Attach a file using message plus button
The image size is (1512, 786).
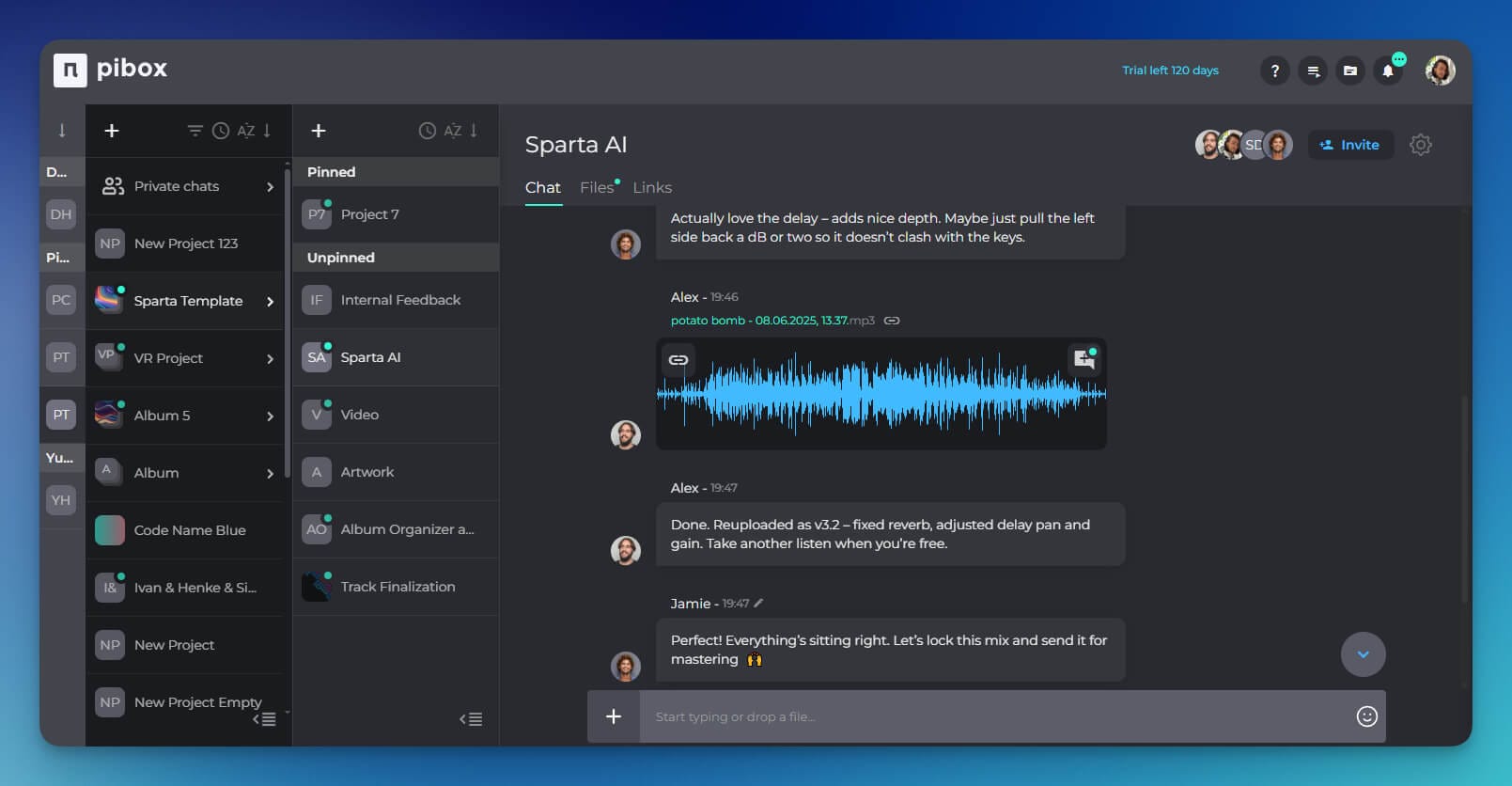(614, 716)
